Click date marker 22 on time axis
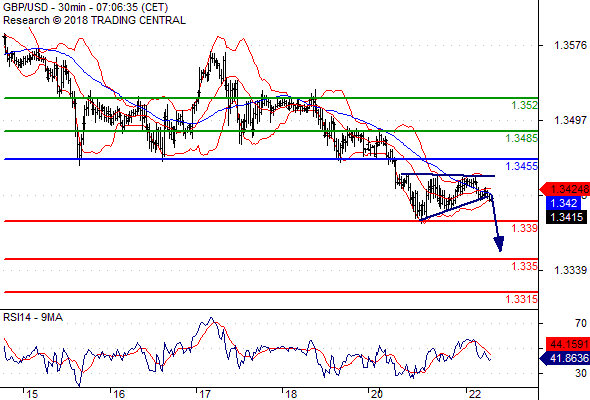 click(x=474, y=394)
